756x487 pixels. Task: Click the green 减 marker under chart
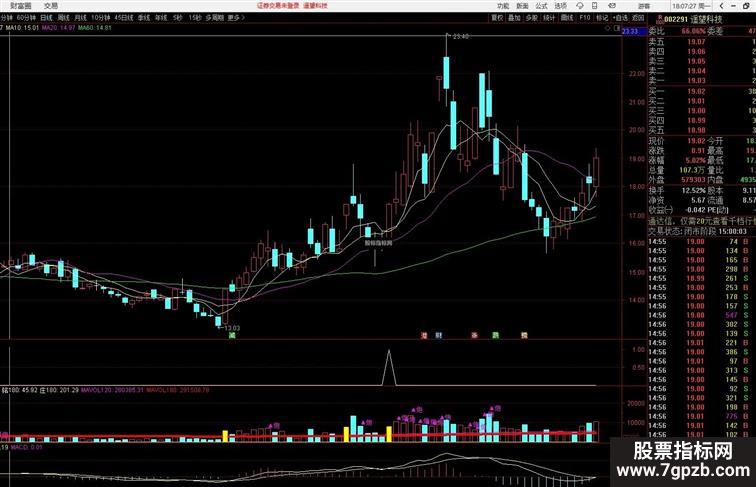click(x=232, y=335)
